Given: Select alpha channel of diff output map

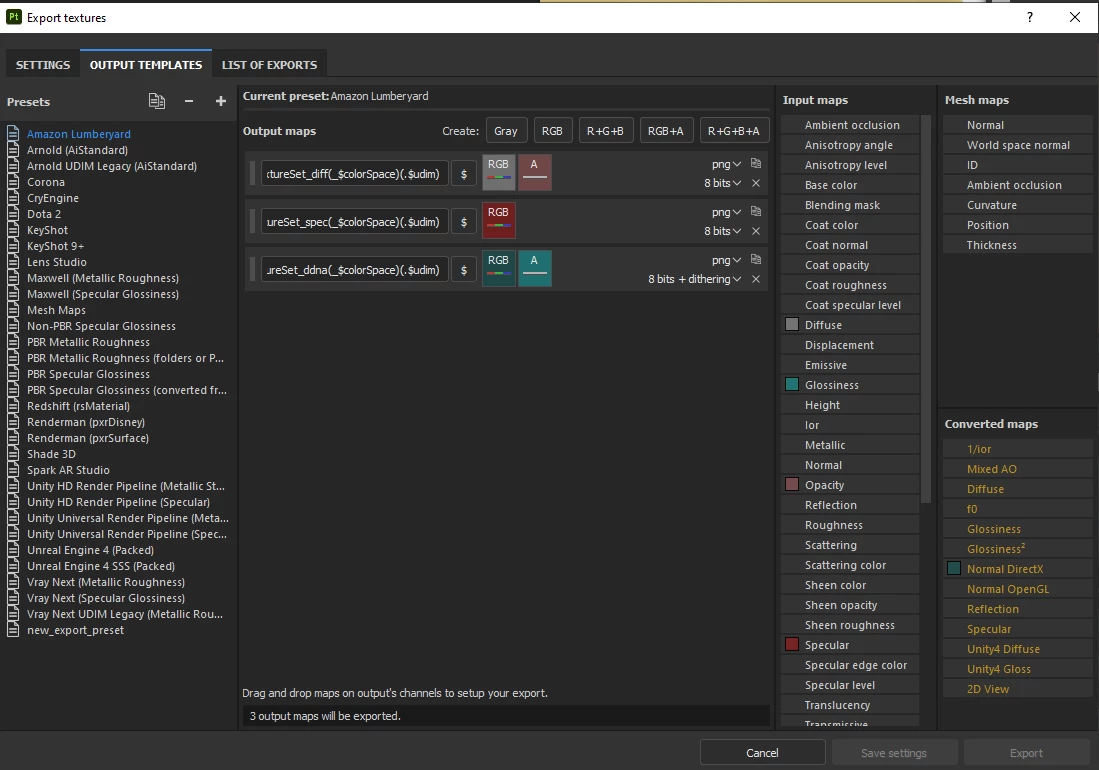Looking at the screenshot, I should click(534, 172).
